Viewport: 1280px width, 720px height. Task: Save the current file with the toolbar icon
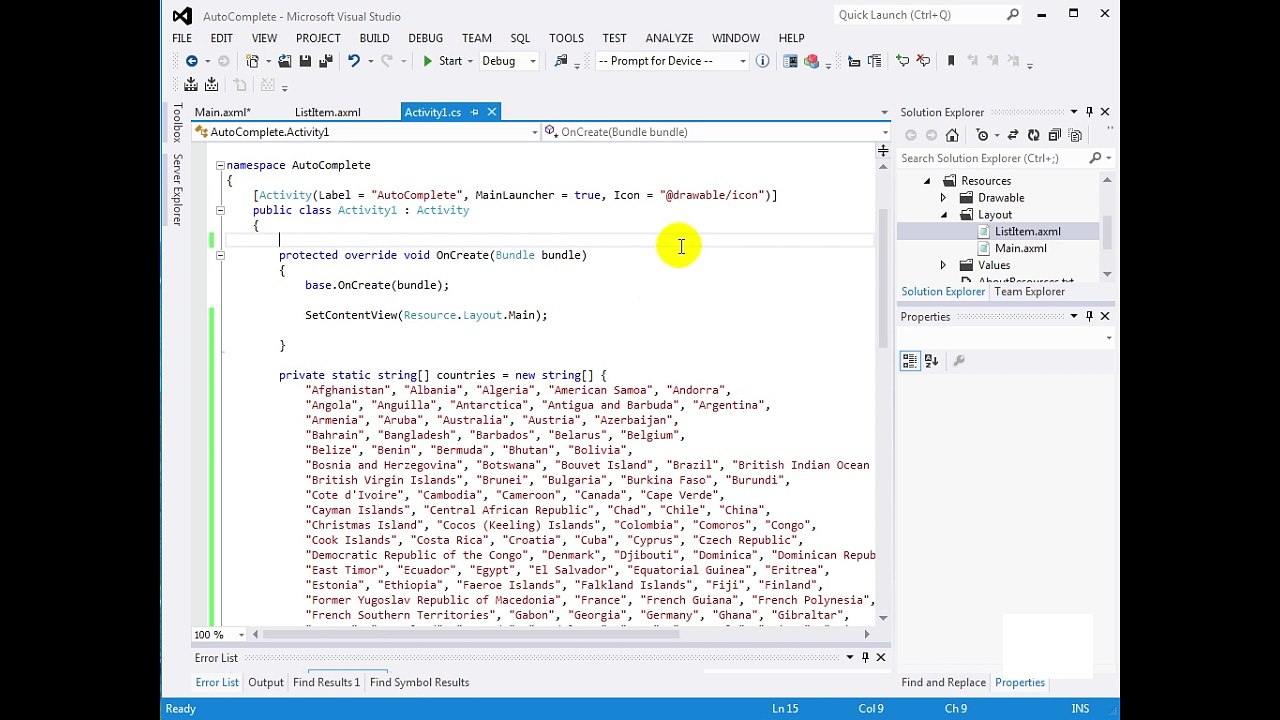click(305, 61)
